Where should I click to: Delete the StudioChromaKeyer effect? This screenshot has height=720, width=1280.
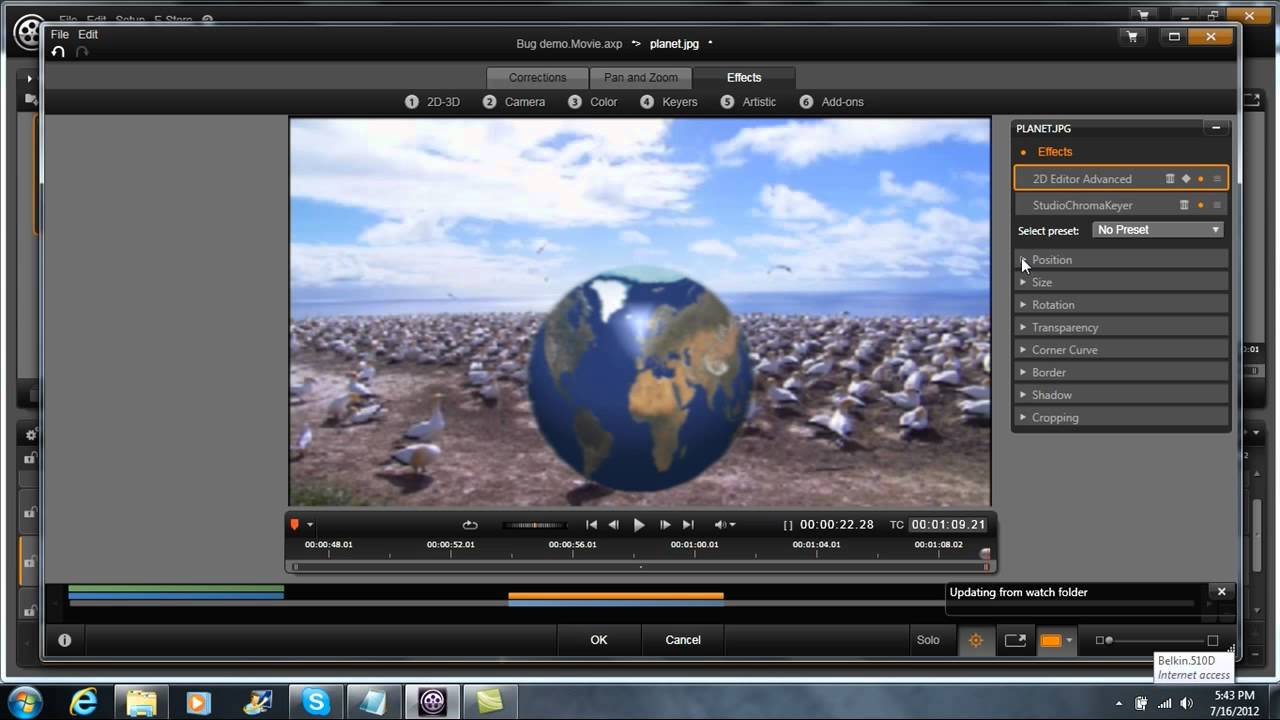pos(1184,205)
